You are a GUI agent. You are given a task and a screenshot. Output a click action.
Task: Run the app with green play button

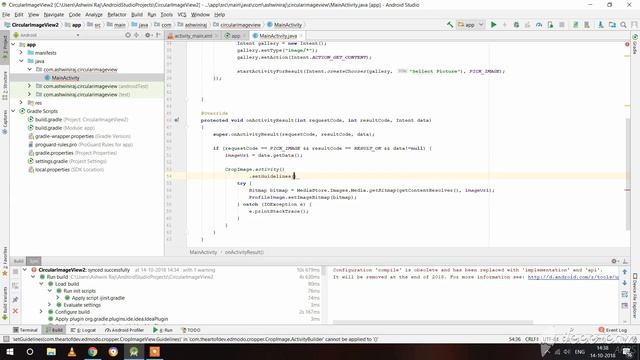click(493, 25)
